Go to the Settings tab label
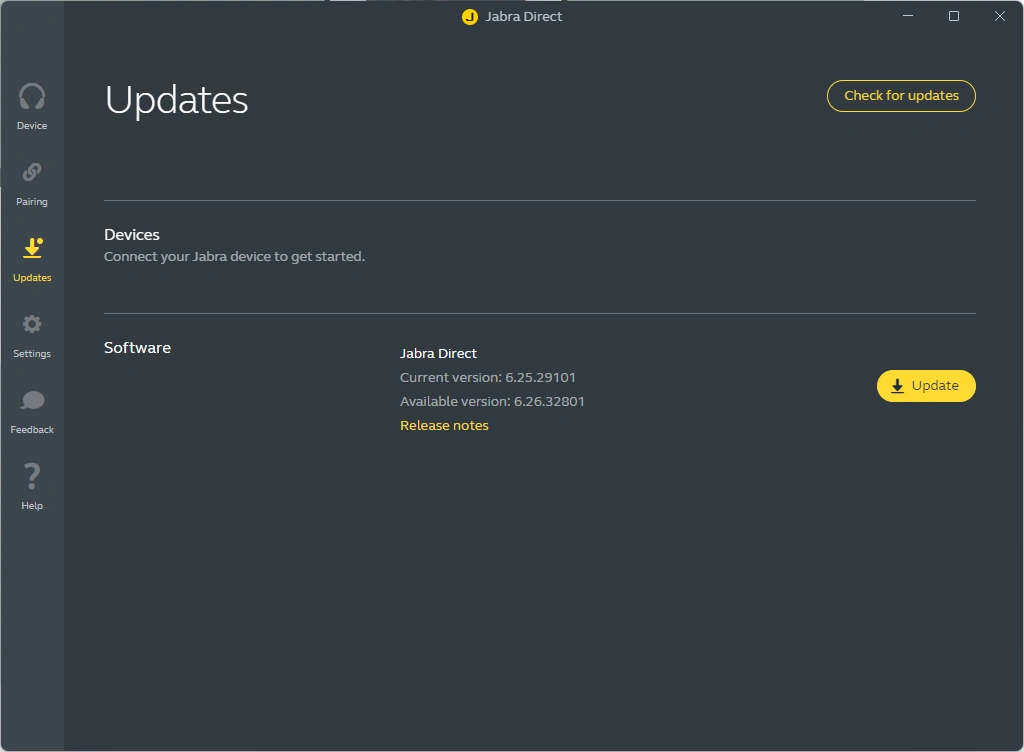The image size is (1024, 752). [32, 354]
